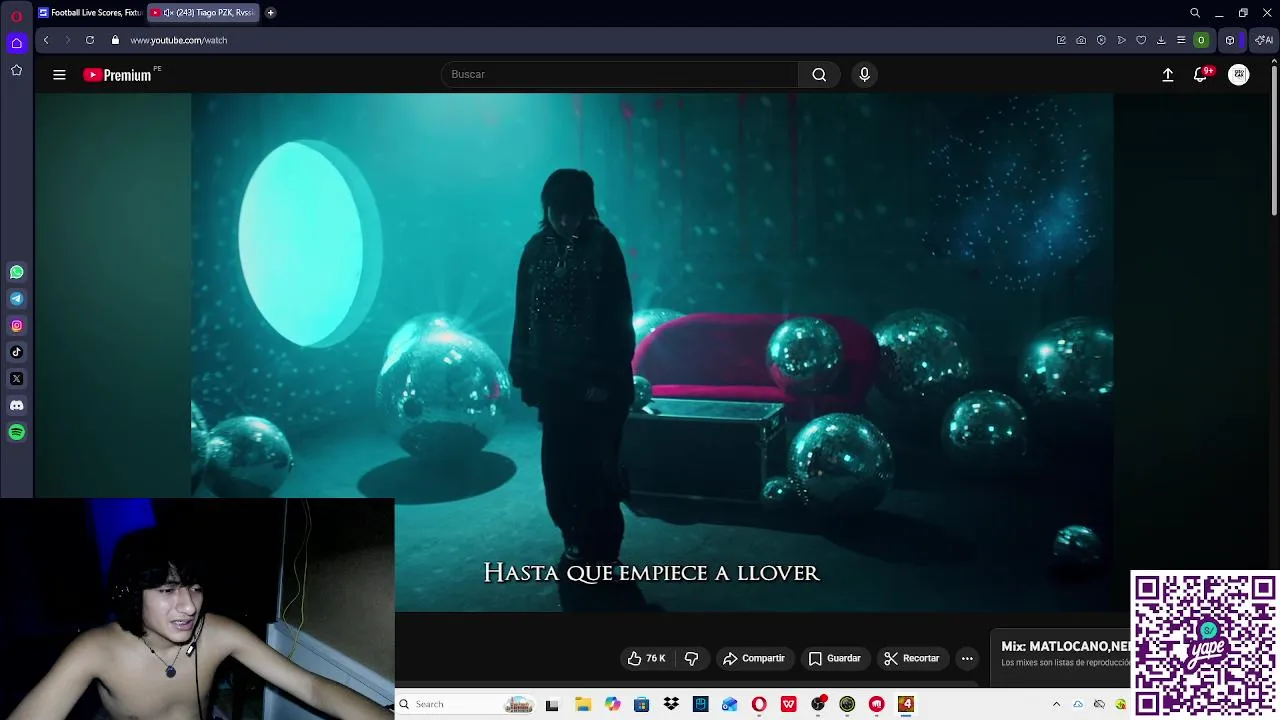The image size is (1280, 720).
Task: Open WPS Office from the taskbar
Action: tap(789, 704)
